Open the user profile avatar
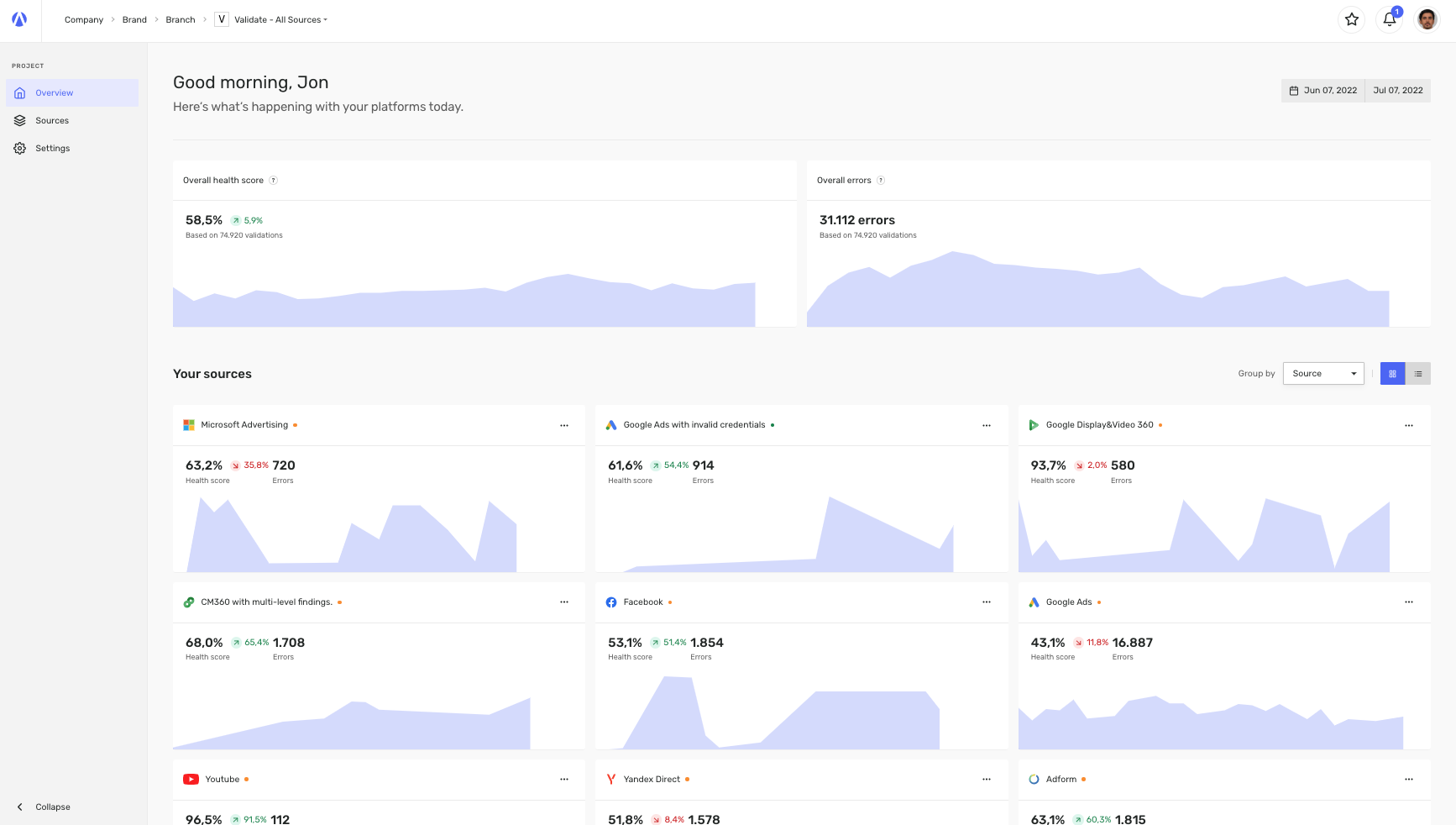This screenshot has height=825, width=1456. coord(1427,19)
